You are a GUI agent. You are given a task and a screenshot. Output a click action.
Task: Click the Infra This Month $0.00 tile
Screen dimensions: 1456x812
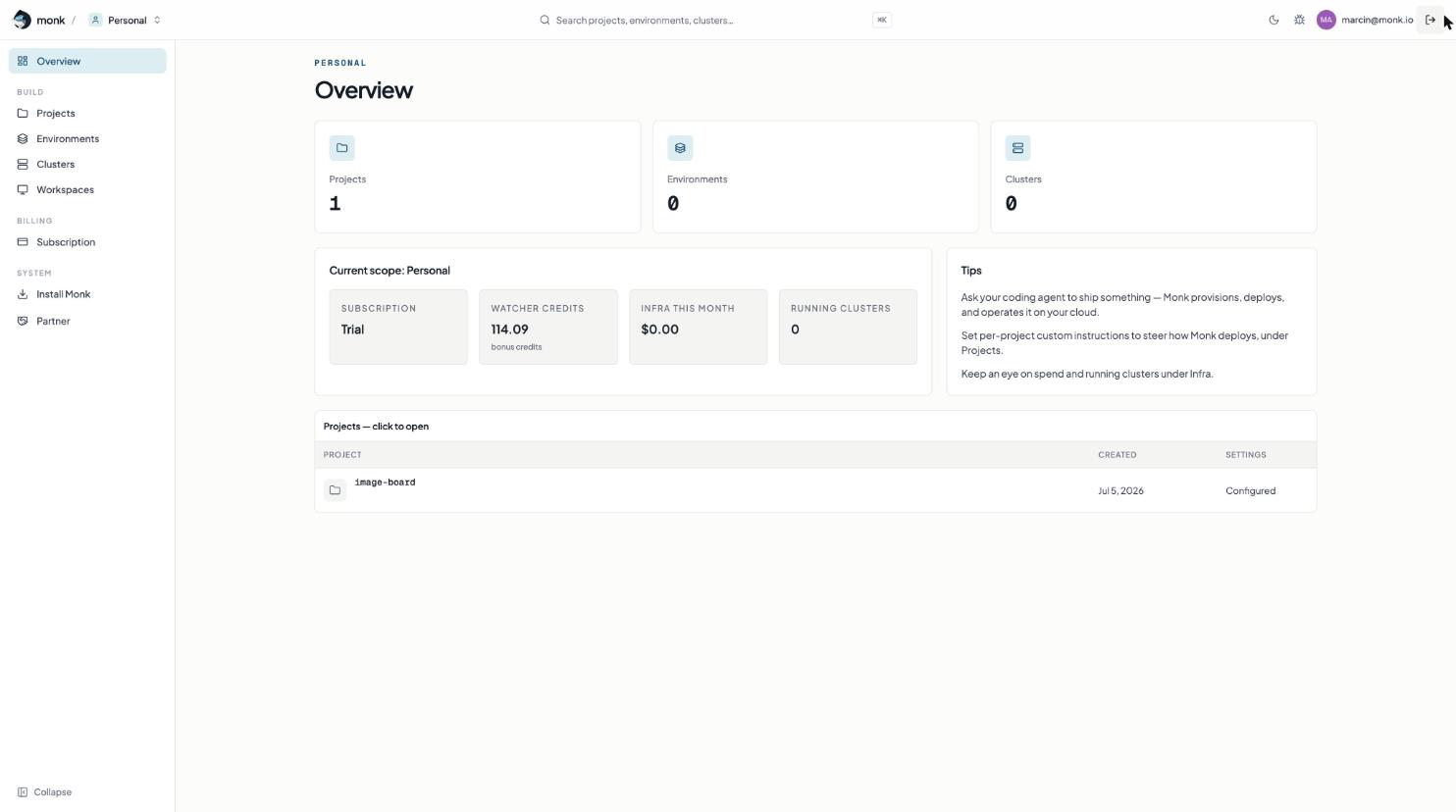click(698, 327)
